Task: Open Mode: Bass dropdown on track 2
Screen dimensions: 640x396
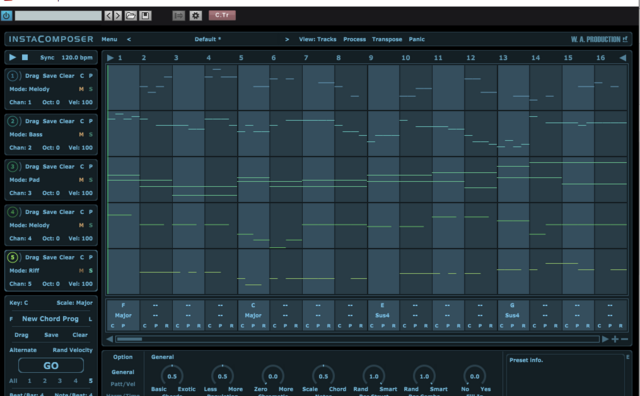Action: (x=26, y=134)
